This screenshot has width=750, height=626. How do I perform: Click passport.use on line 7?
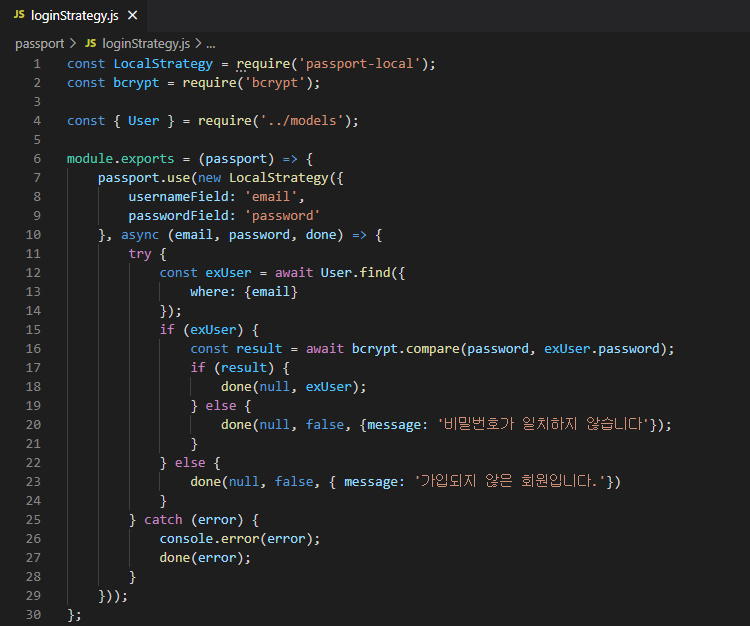tap(144, 178)
